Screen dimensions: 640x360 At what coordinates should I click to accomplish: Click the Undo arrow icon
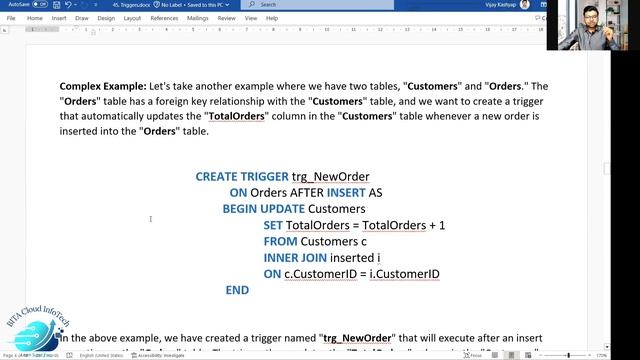click(68, 4)
